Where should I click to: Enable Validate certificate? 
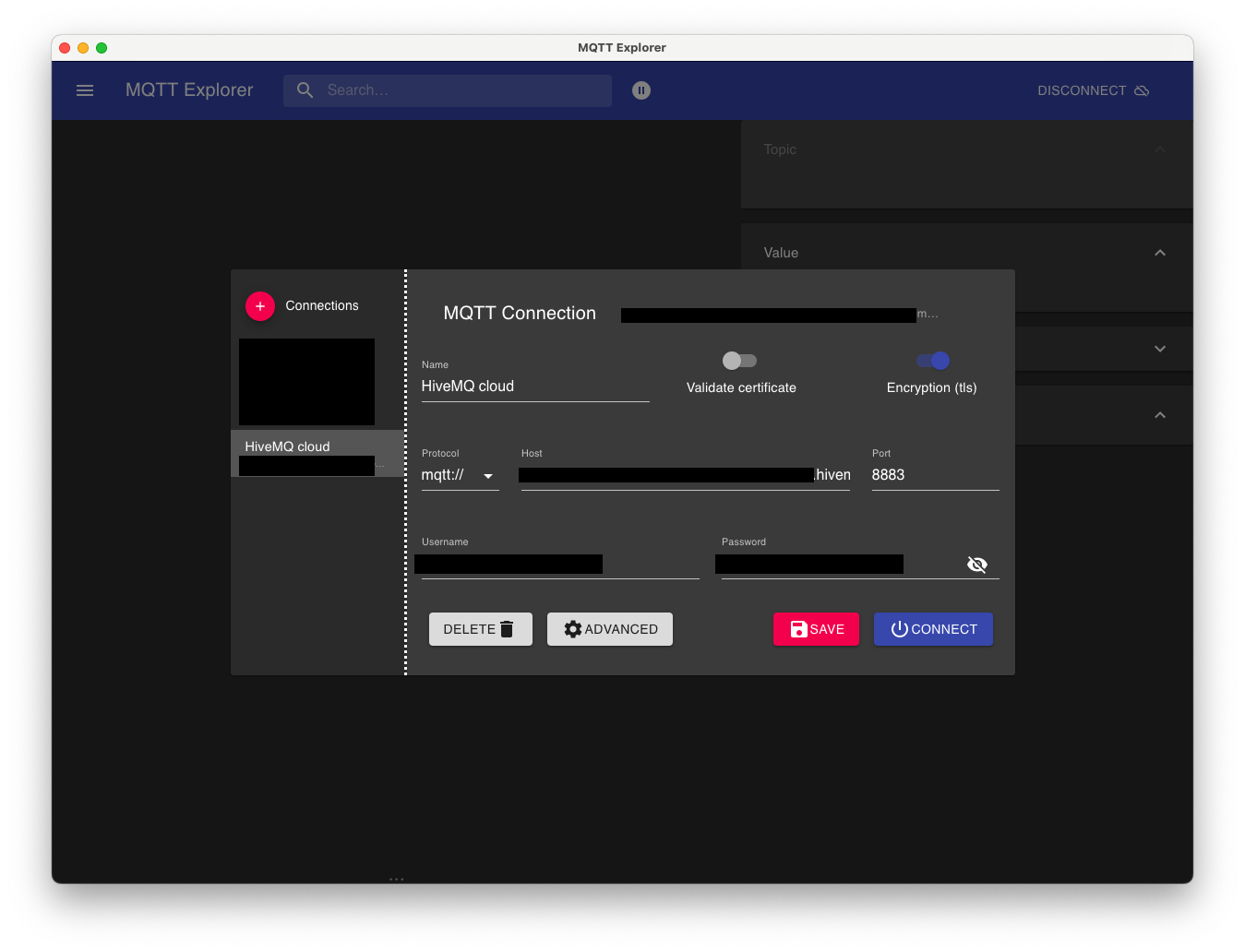pyautogui.click(x=739, y=361)
